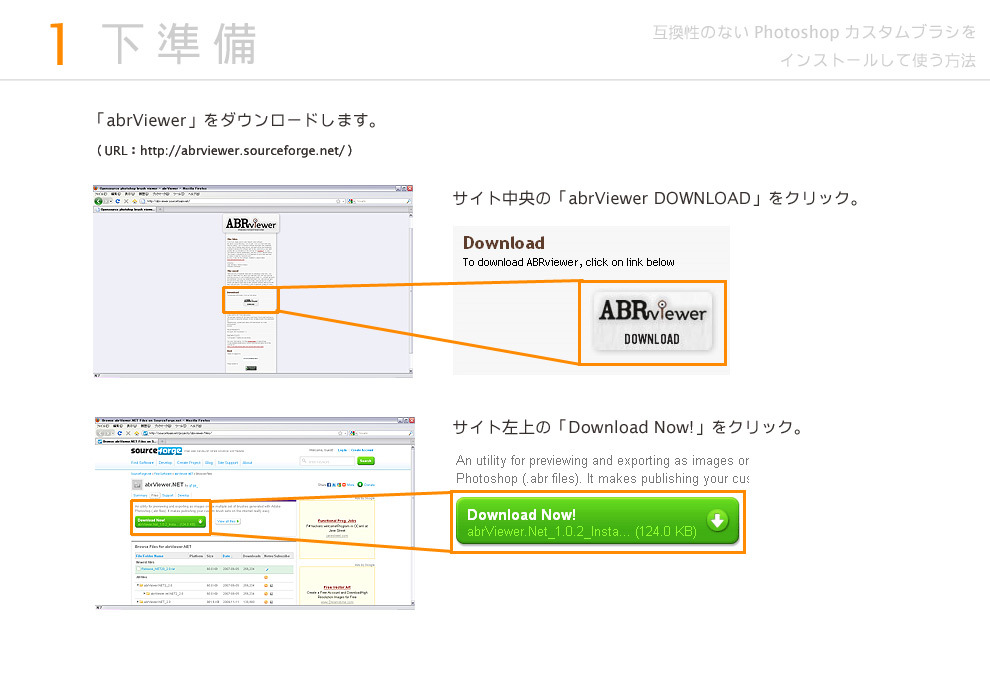Click the abrViewer.NET project icon
The image size is (990, 700).
point(137,484)
